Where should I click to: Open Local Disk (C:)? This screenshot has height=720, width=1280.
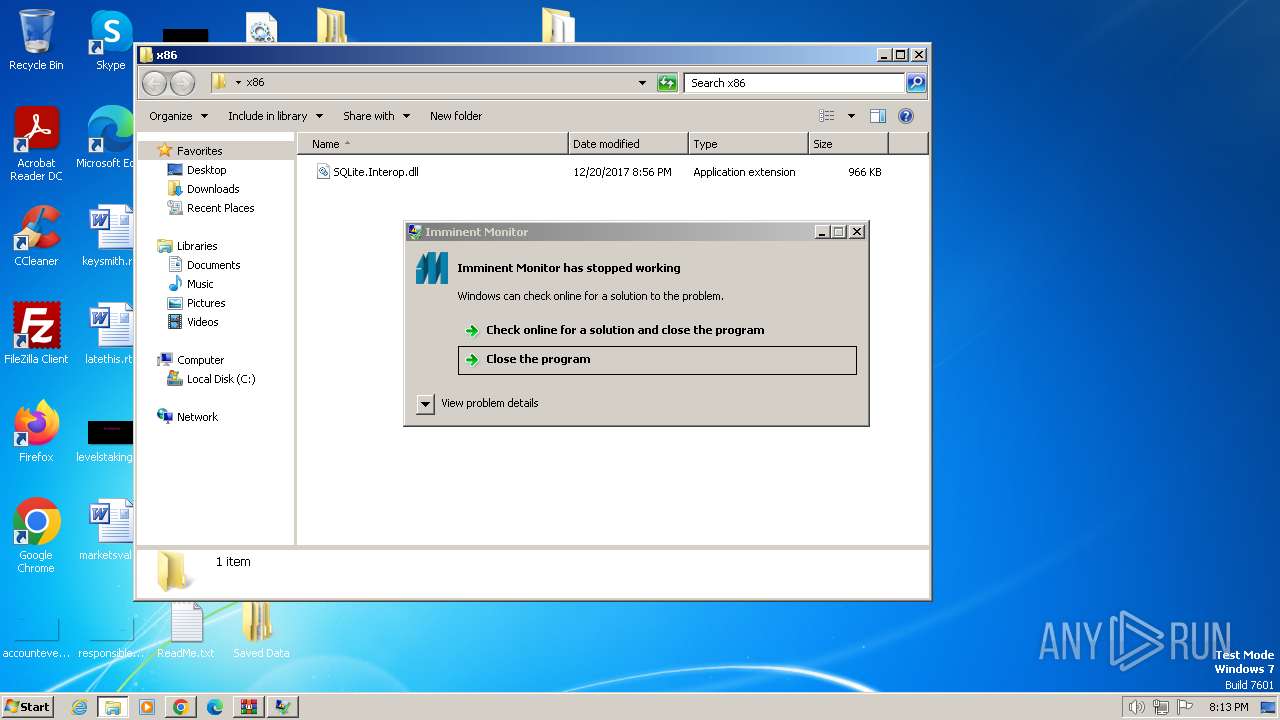coord(221,379)
